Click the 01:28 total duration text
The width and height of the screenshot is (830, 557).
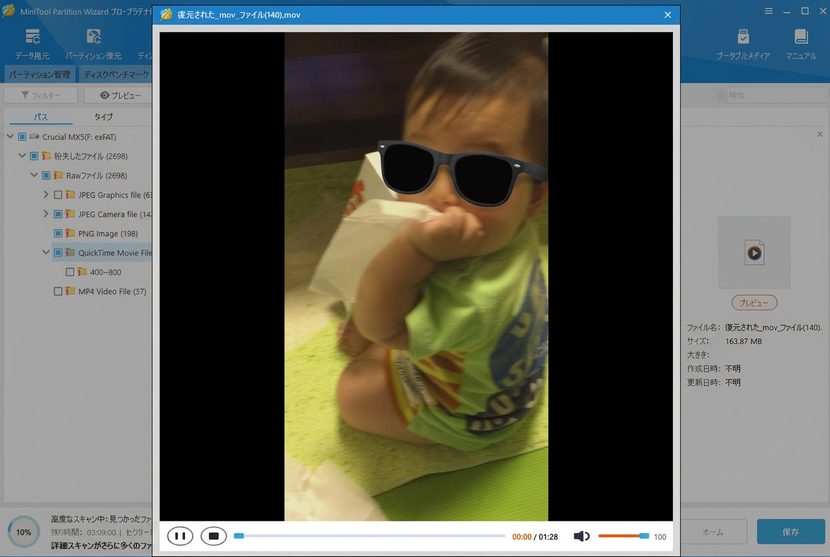tap(548, 536)
